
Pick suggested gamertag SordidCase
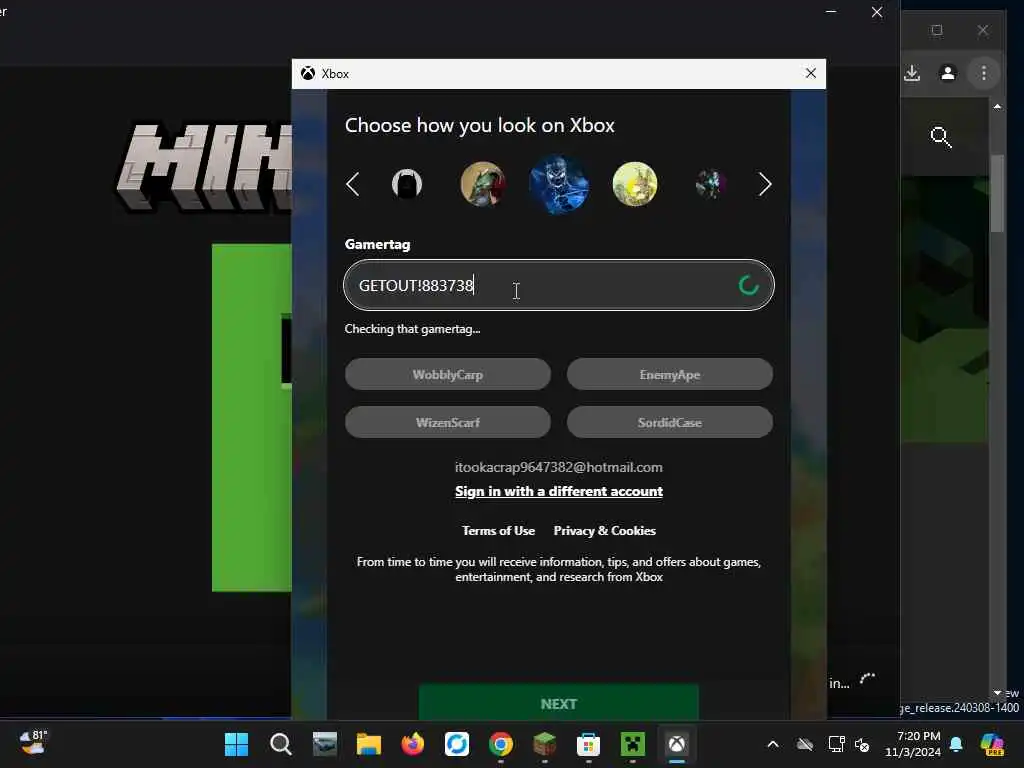tap(670, 423)
